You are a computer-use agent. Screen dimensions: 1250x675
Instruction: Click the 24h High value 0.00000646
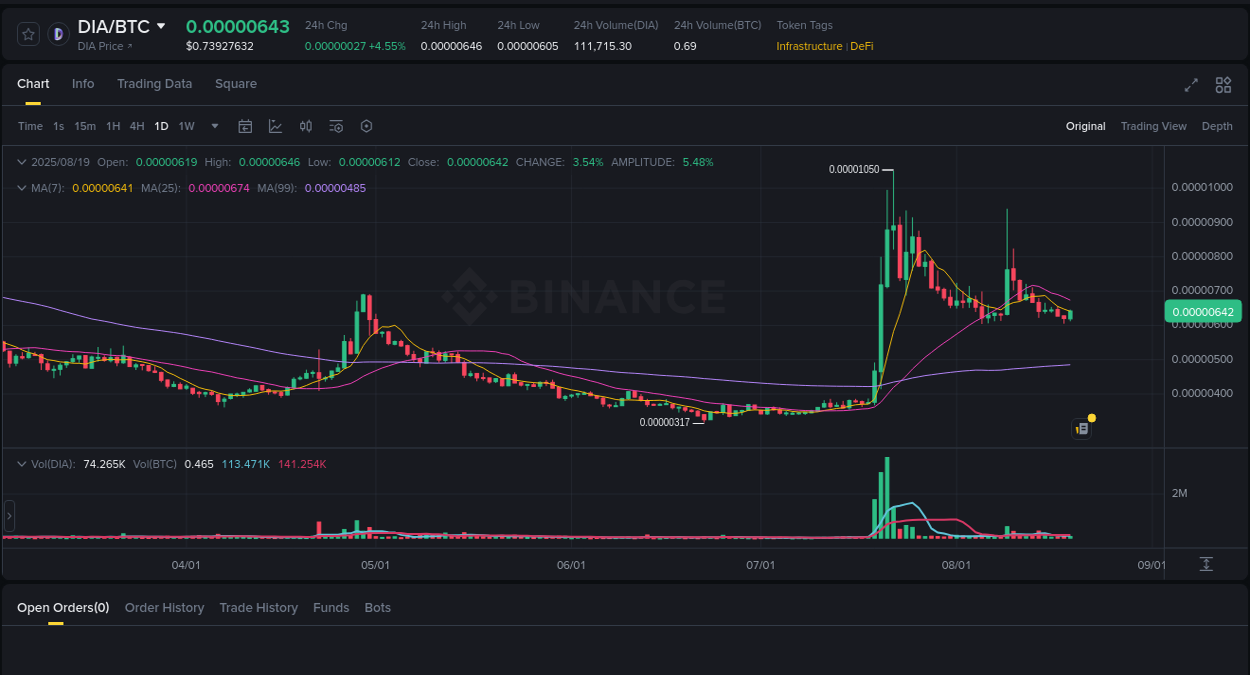tap(451, 46)
